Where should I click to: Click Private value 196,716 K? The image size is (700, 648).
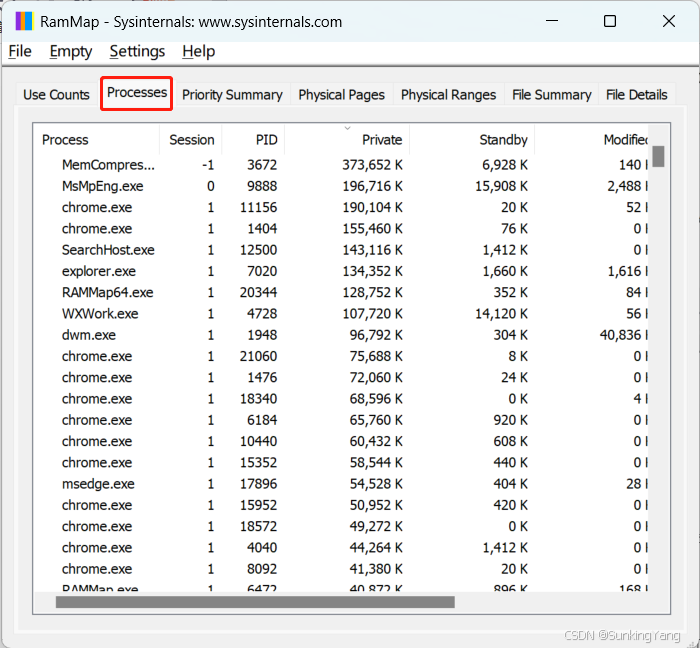coord(372,186)
